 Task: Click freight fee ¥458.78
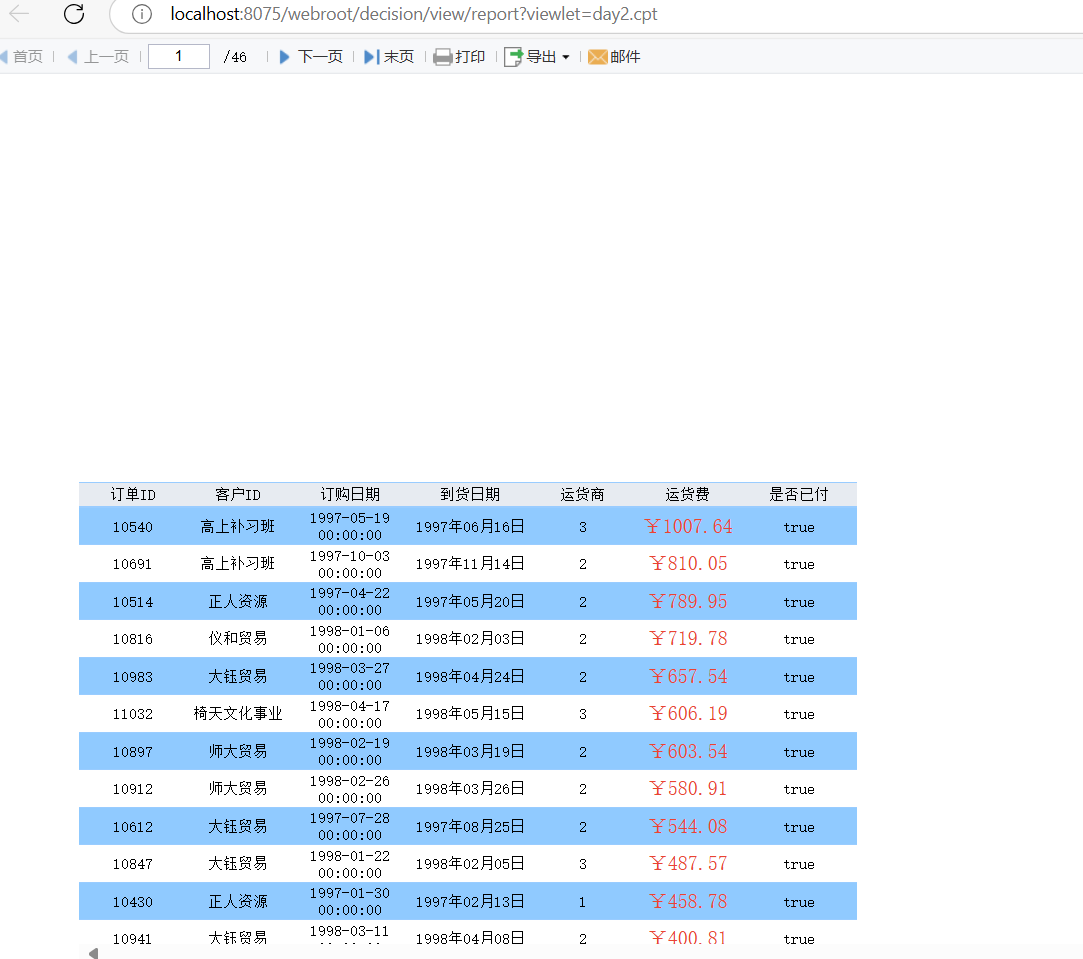(x=688, y=901)
